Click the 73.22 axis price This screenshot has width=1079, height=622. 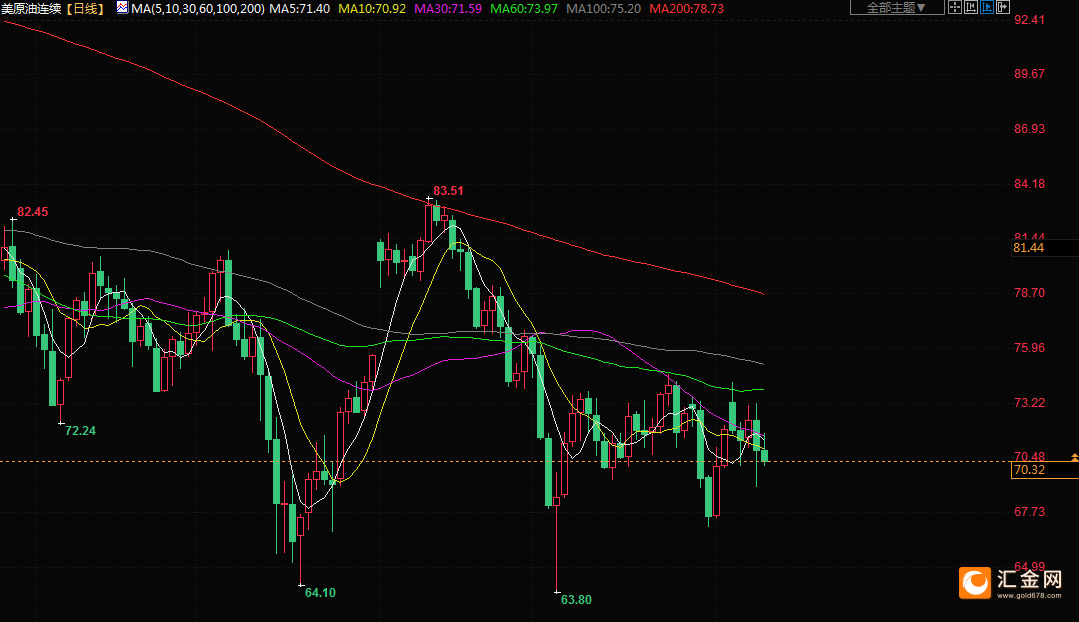click(1029, 403)
